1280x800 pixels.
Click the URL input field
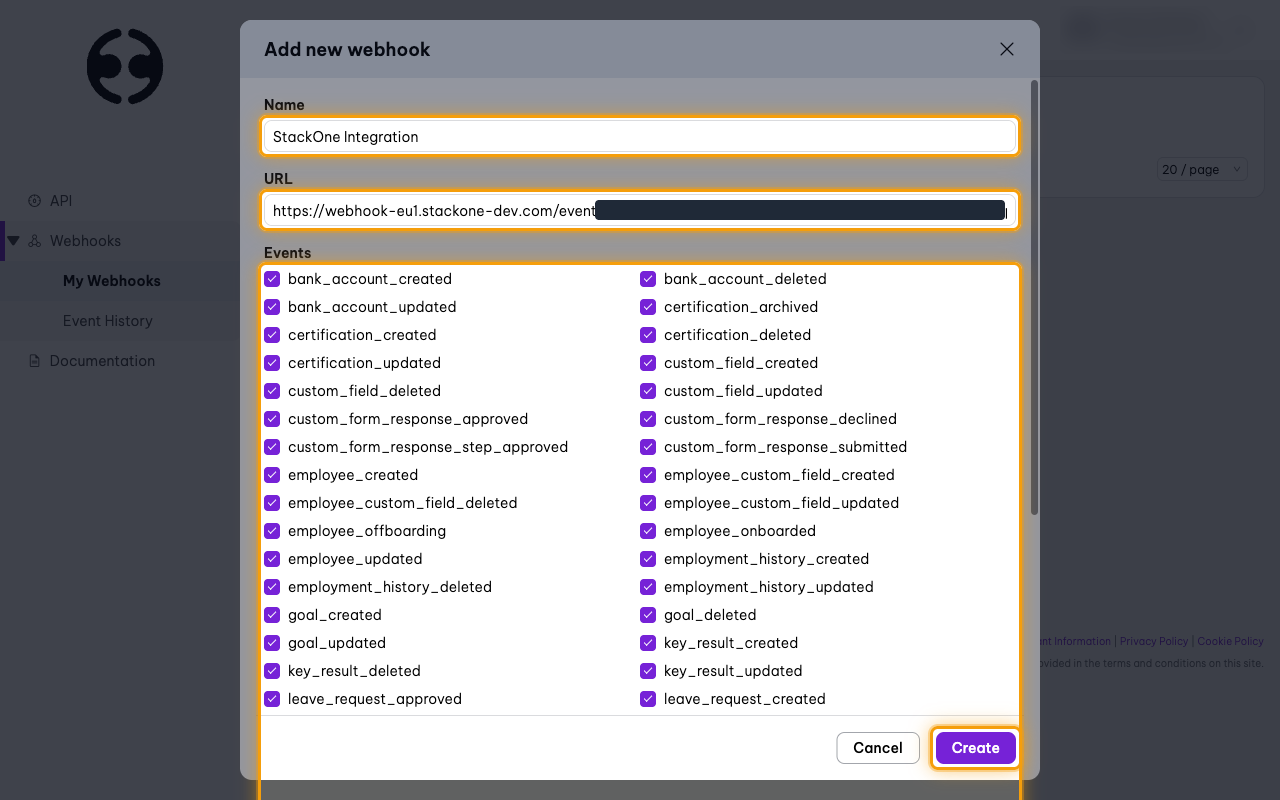pos(640,210)
